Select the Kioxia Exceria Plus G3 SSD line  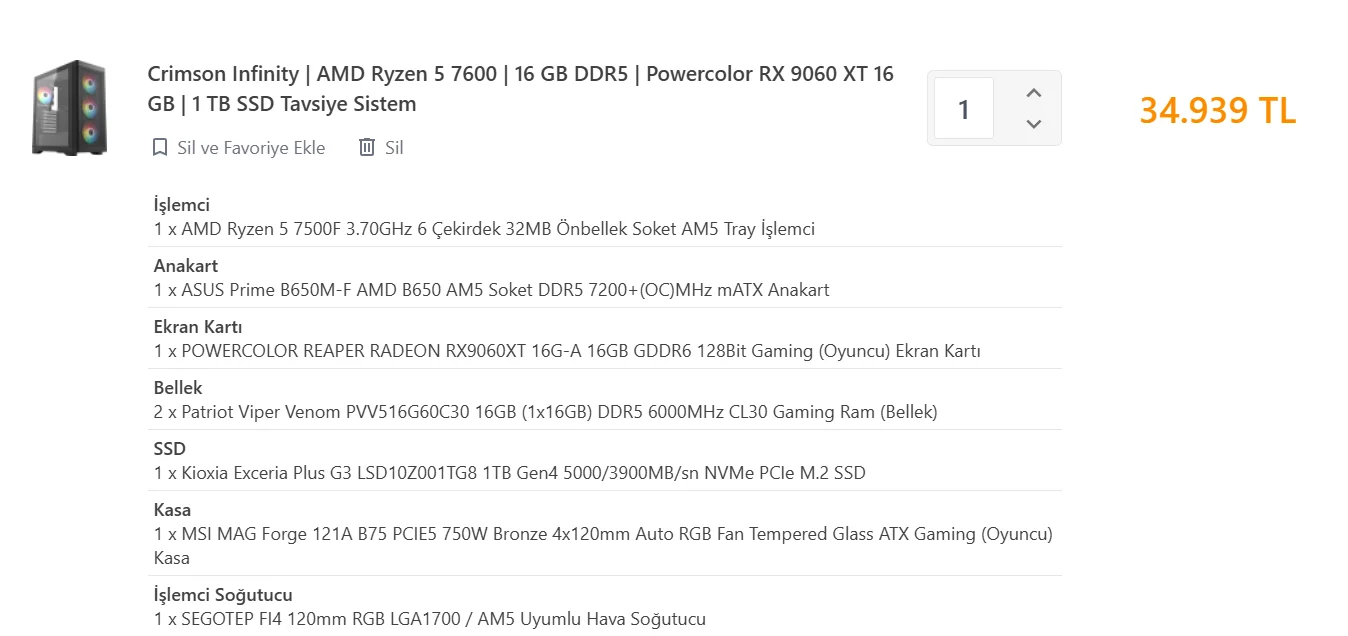[x=509, y=473]
